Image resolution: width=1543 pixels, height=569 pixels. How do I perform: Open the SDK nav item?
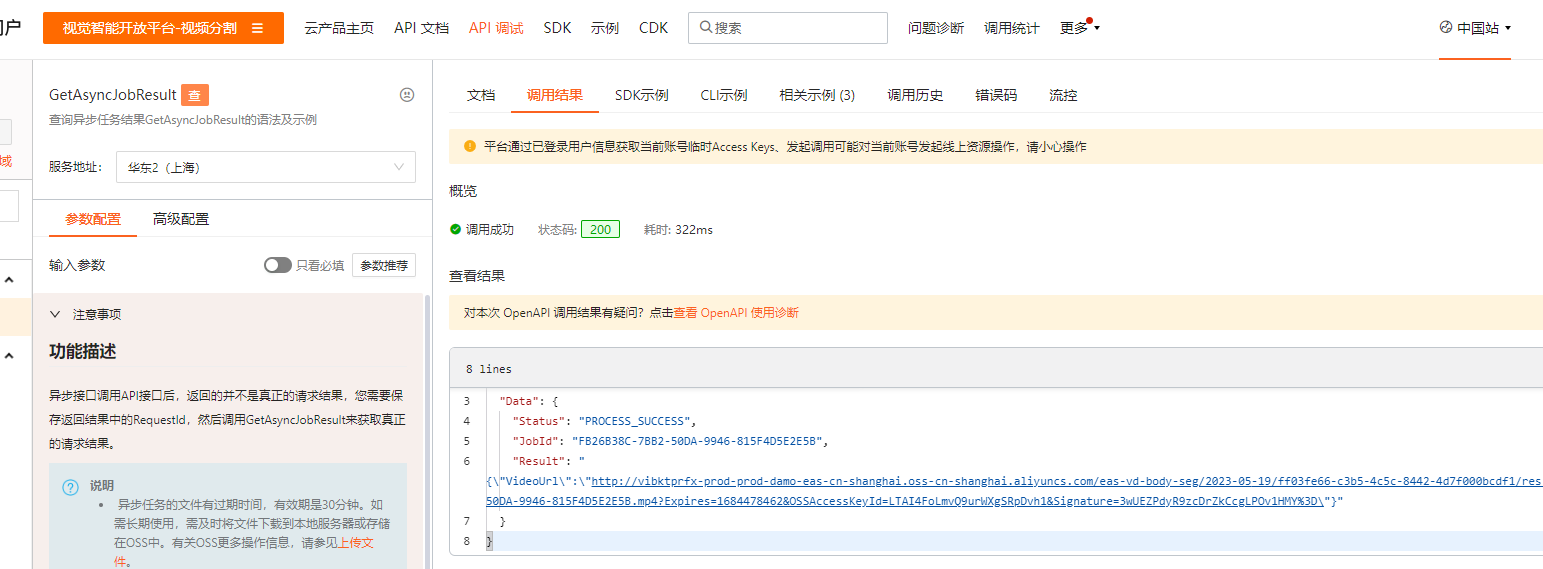(558, 28)
